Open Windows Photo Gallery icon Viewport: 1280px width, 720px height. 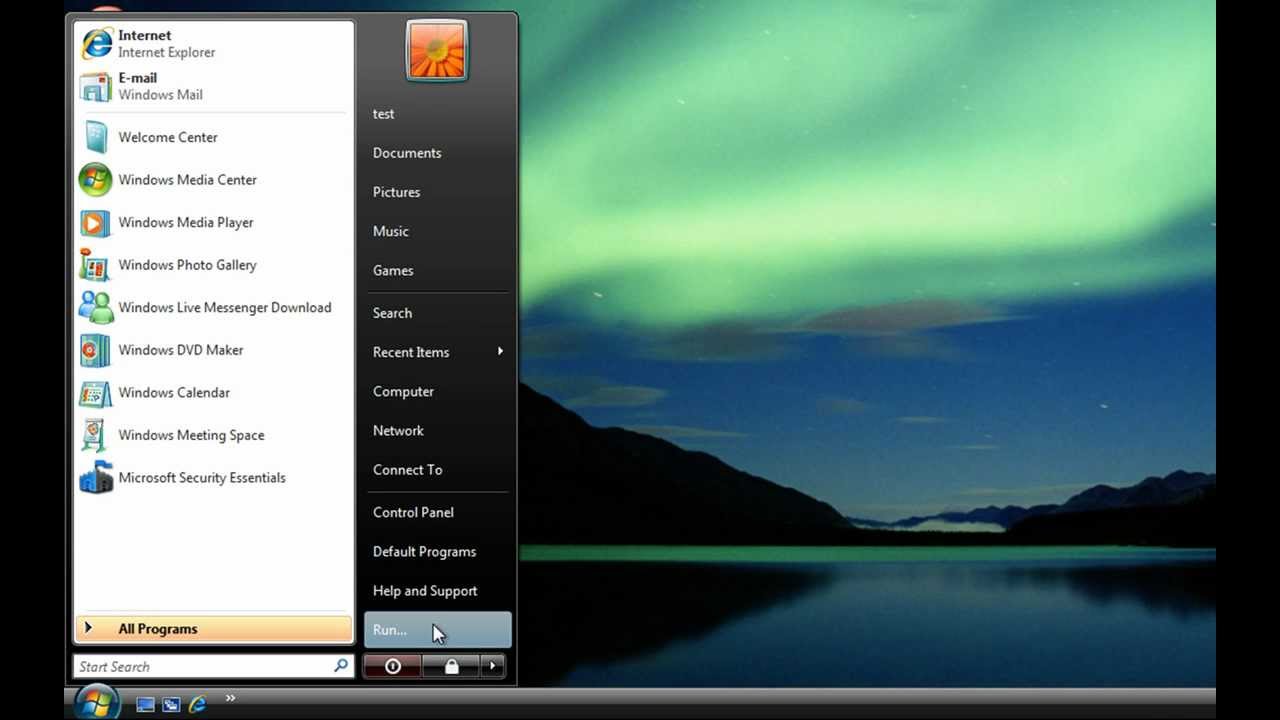(96, 265)
